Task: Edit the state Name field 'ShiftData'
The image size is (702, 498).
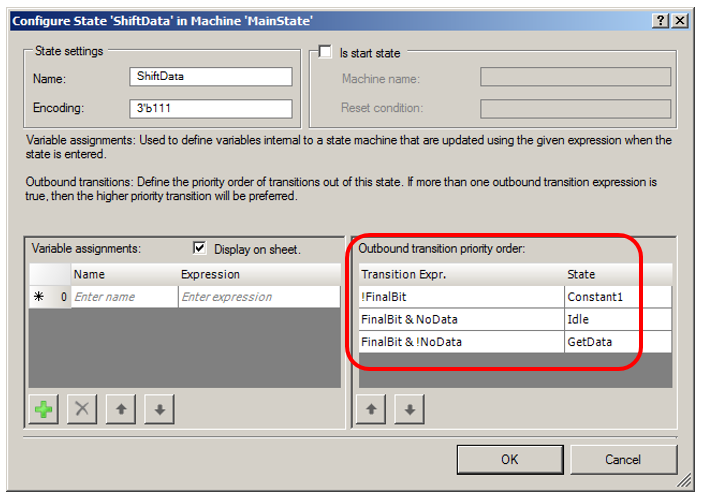Action: point(211,77)
